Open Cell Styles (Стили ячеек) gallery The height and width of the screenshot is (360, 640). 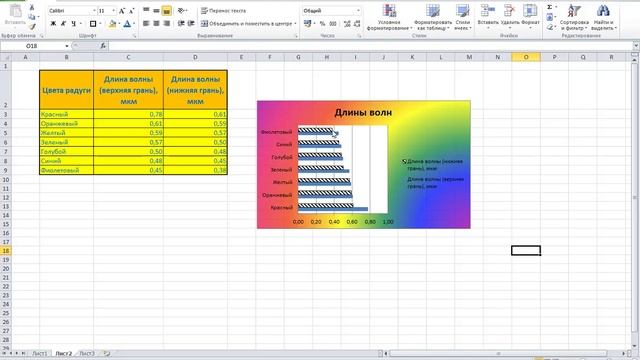coord(462,17)
